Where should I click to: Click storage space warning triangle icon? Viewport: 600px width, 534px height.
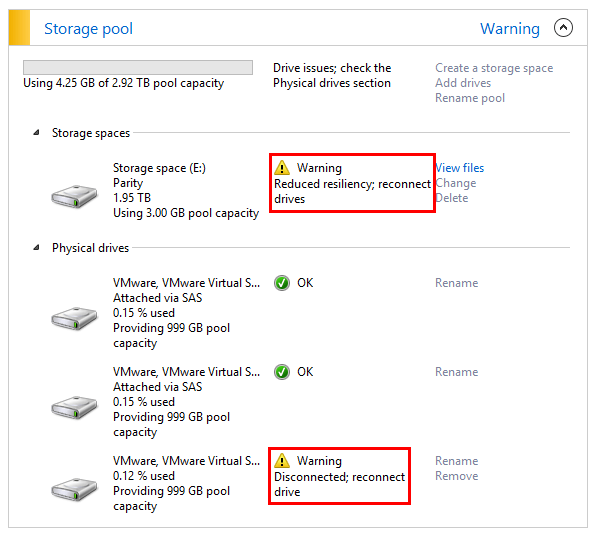(x=282, y=167)
